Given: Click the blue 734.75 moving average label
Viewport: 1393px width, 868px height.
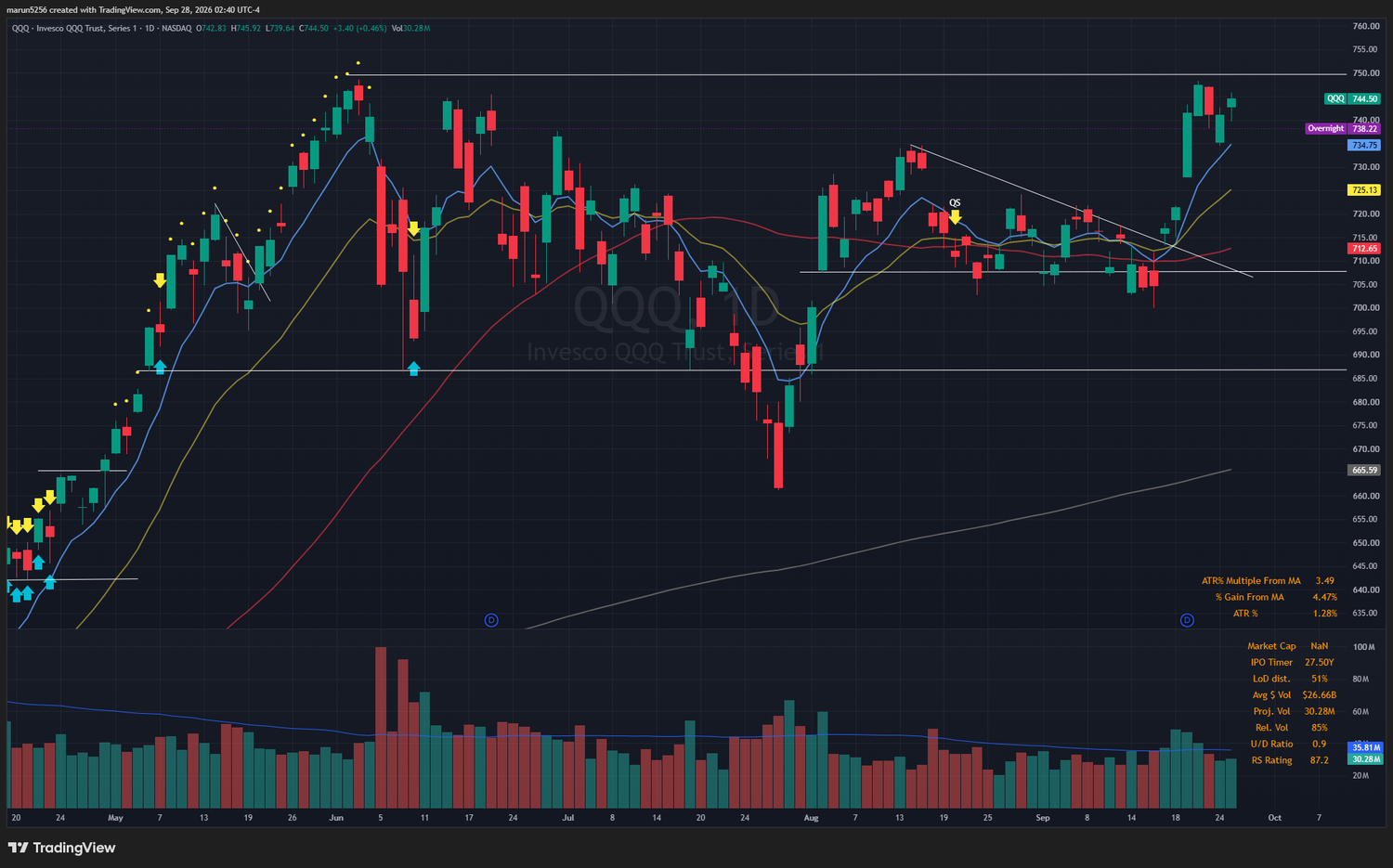Looking at the screenshot, I should point(1364,145).
